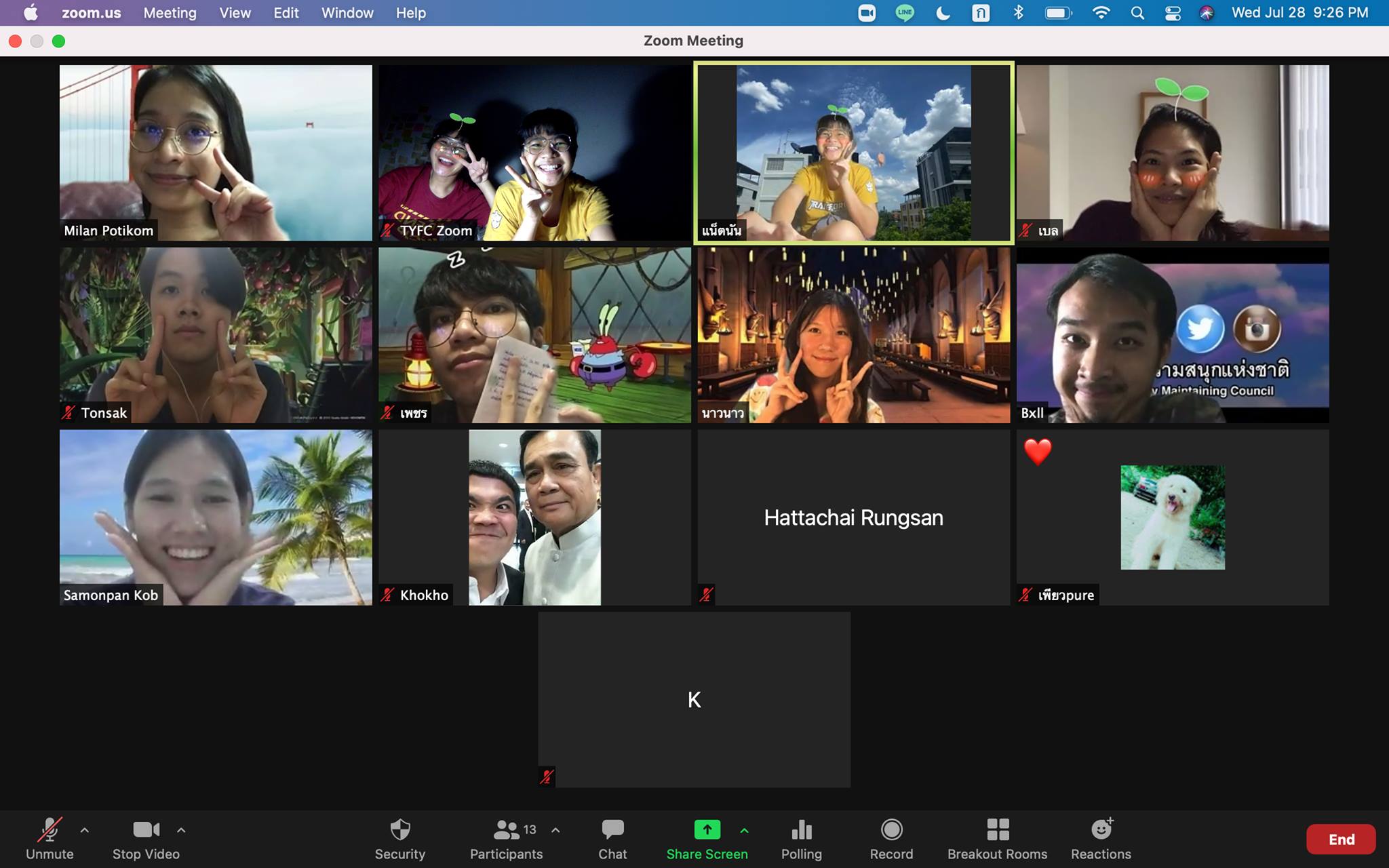Open Polling

tap(801, 830)
